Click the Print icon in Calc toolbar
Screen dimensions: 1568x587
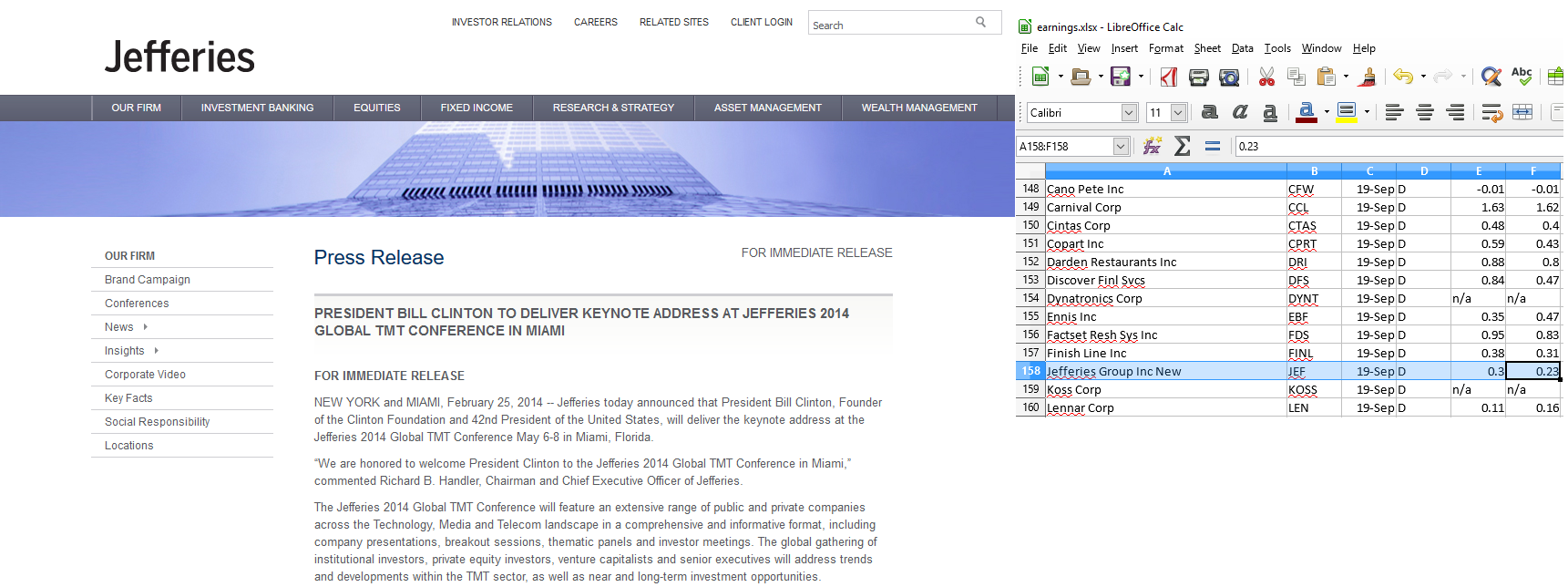[x=1199, y=77]
